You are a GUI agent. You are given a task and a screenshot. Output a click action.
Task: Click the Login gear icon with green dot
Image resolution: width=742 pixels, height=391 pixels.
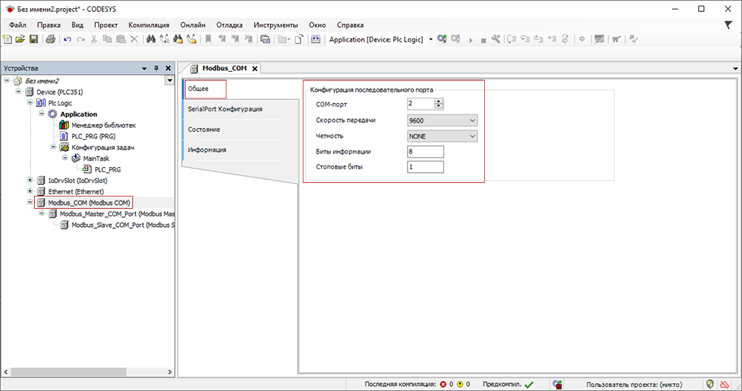click(442, 39)
